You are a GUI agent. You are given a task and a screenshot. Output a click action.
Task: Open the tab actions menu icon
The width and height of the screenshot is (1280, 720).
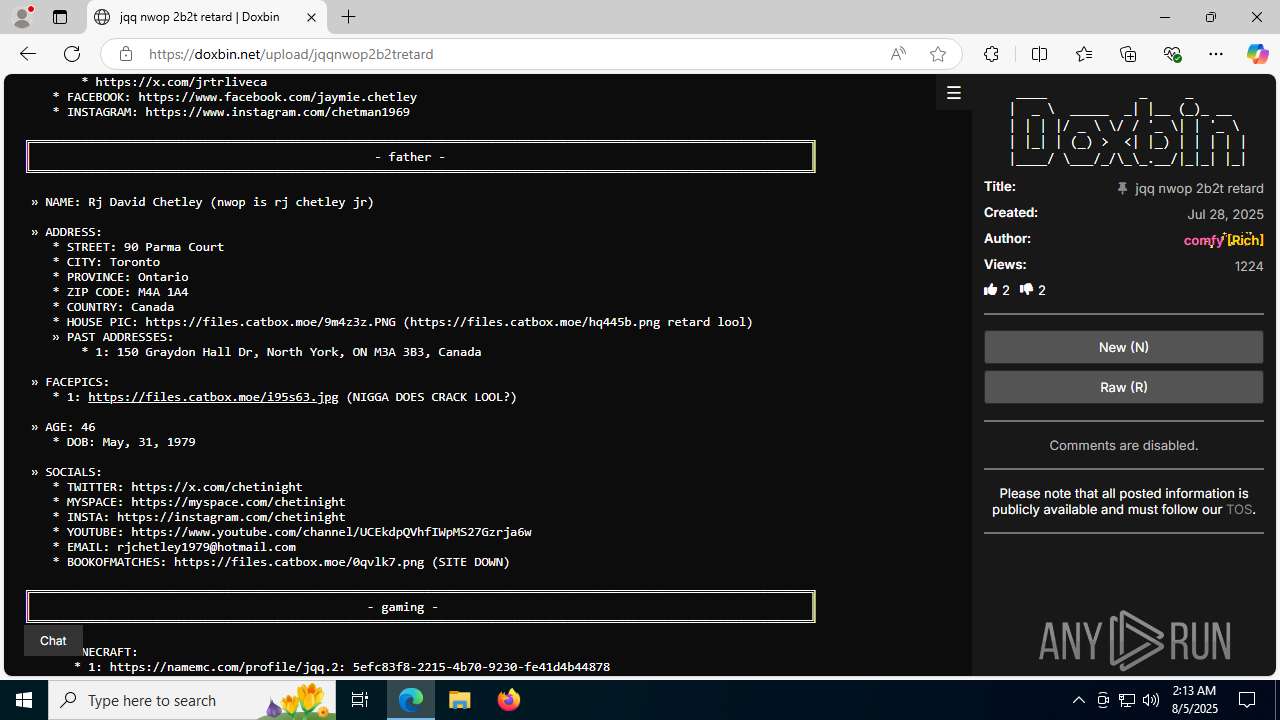[x=60, y=17]
